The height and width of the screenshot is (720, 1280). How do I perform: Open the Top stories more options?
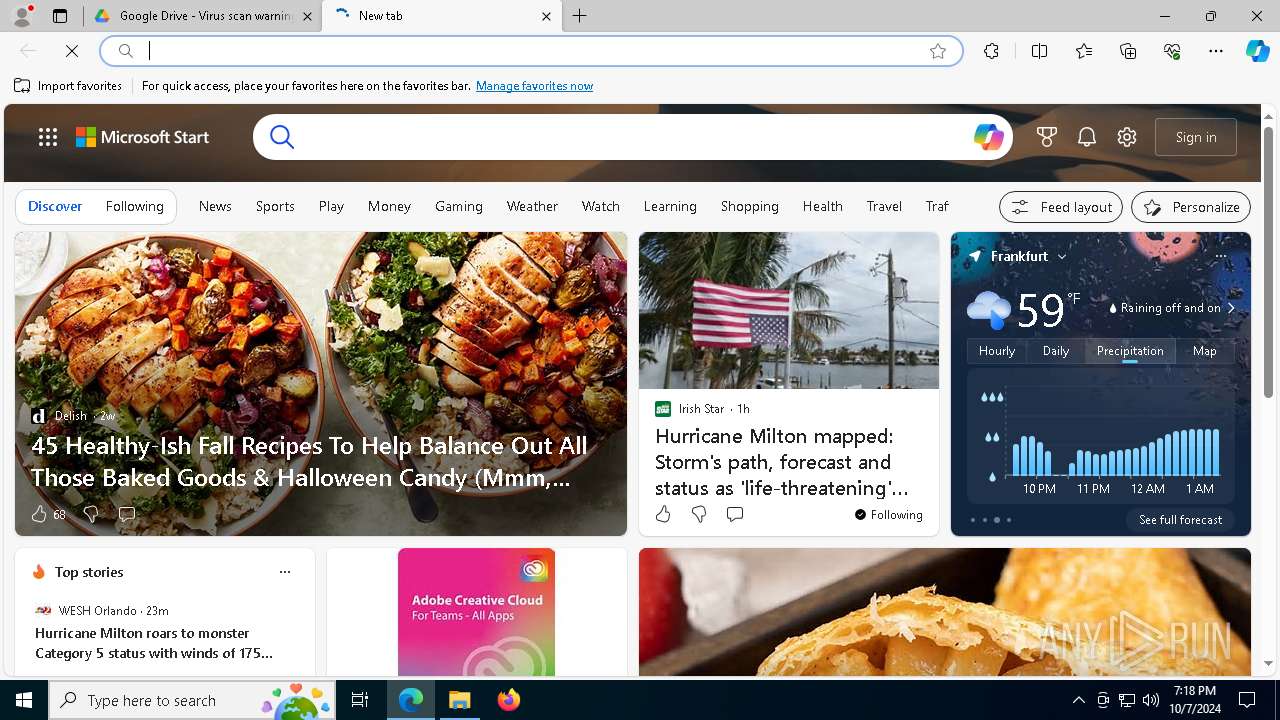285,572
